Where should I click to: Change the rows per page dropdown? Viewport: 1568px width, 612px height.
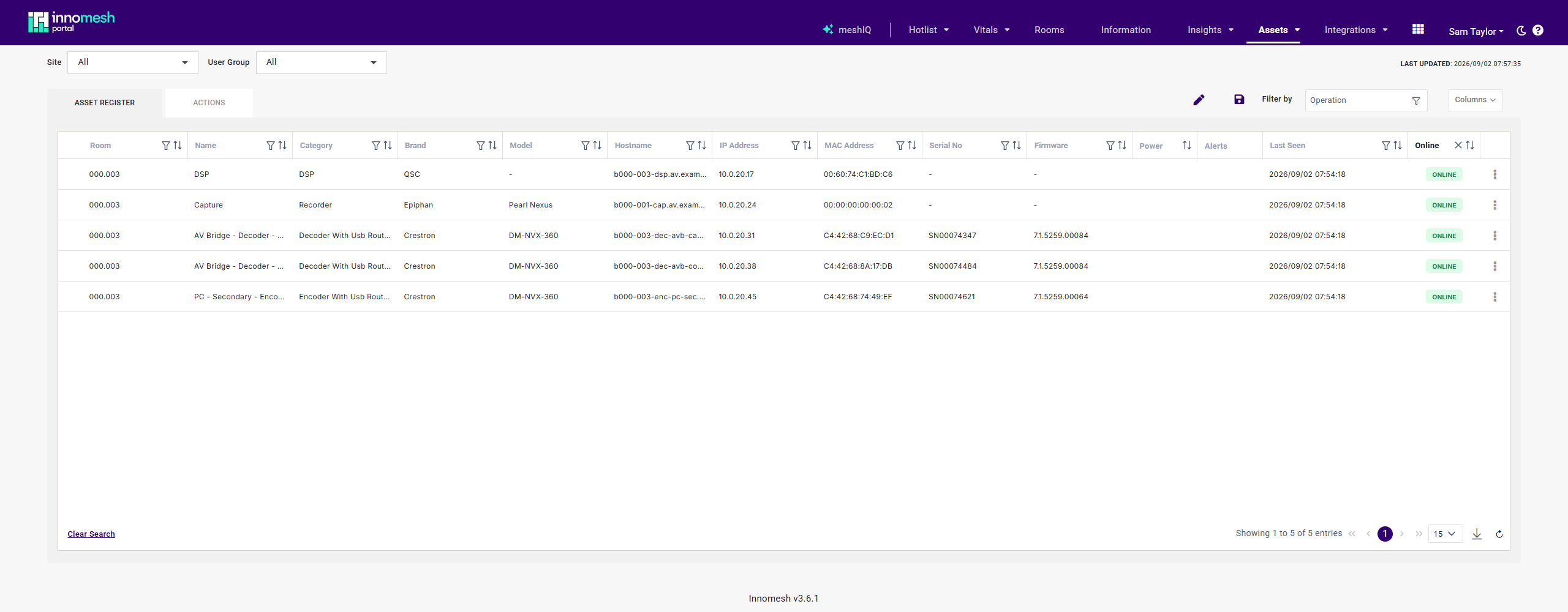[x=1445, y=534]
